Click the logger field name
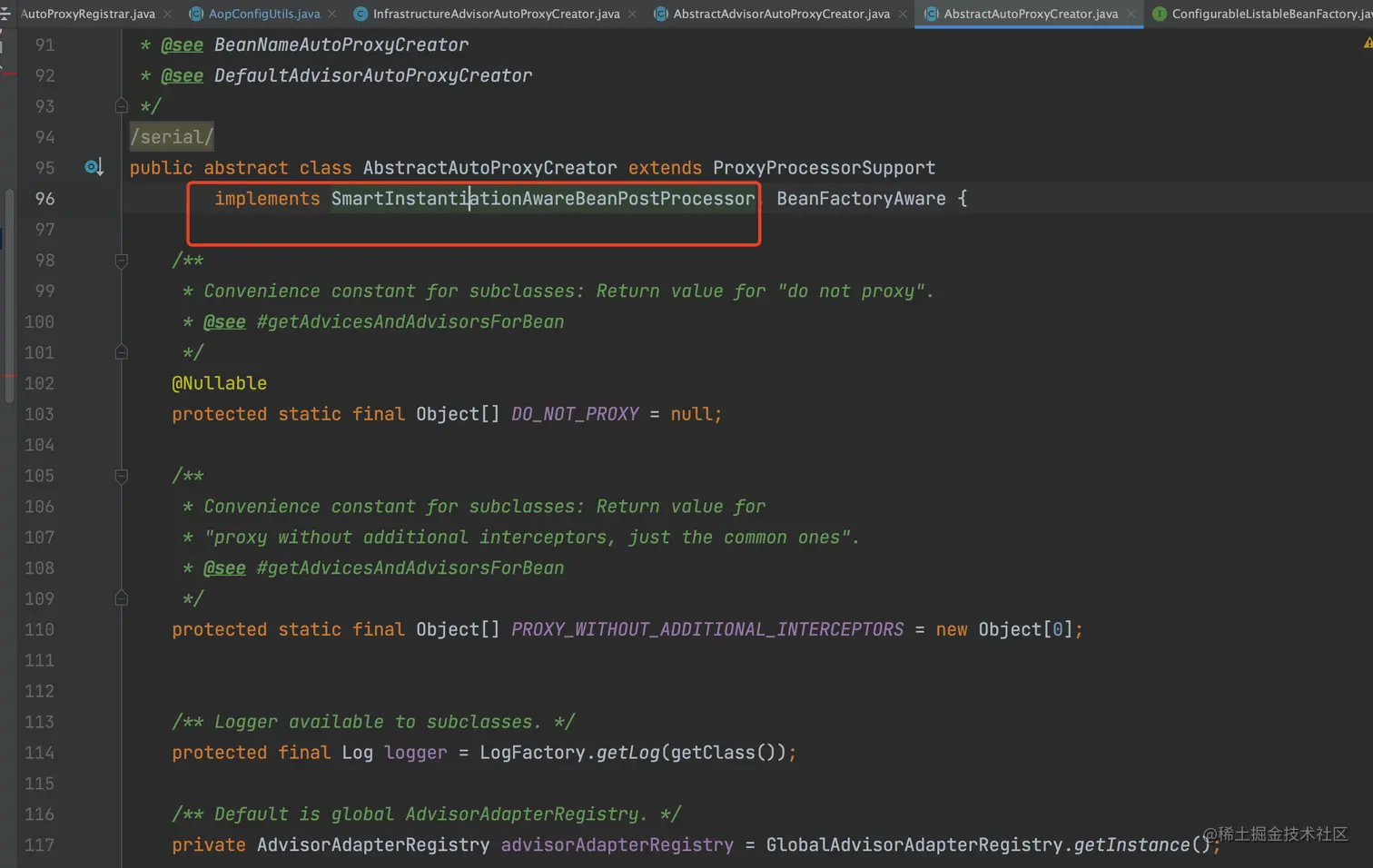This screenshot has width=1373, height=868. [x=416, y=753]
